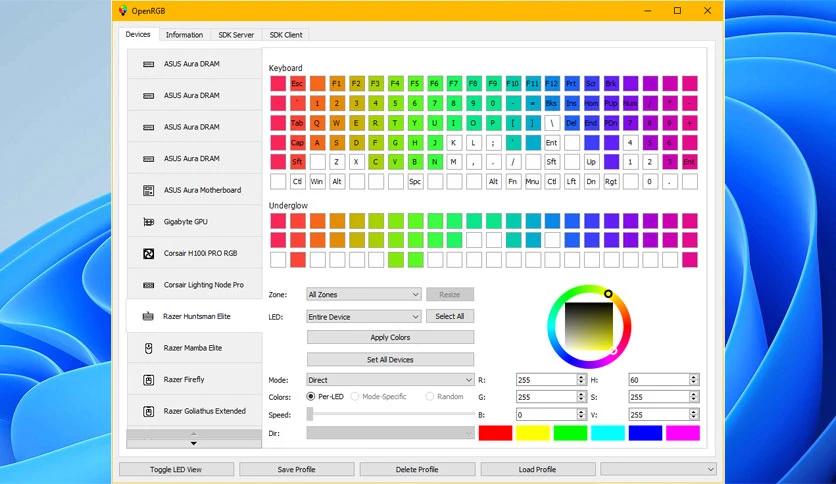Screen dimensions: 836x484
Task: Select the ASUS Aura Motherboard icon
Action: pyautogui.click(x=149, y=190)
